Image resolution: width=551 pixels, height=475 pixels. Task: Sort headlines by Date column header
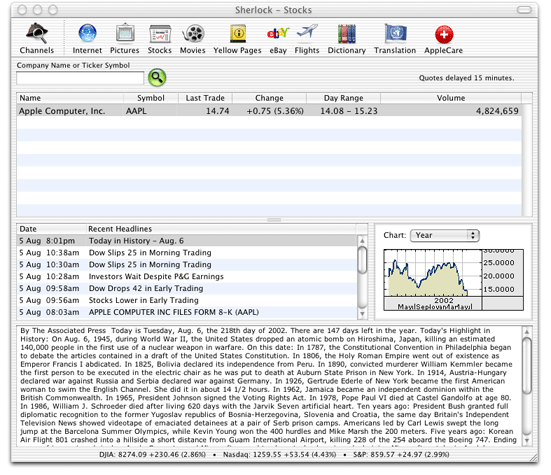point(51,229)
